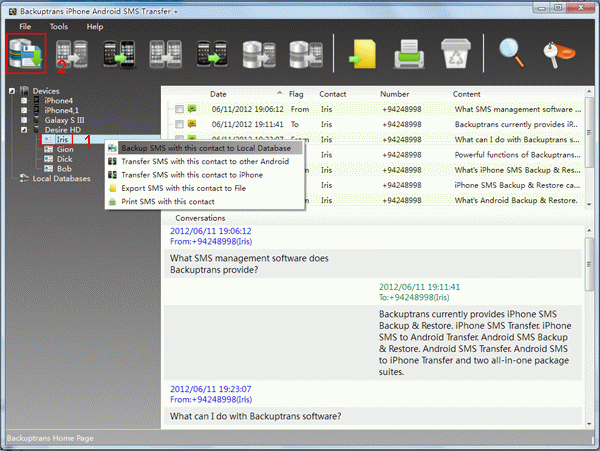Sort messages by the Flag column header
The image size is (600, 451).
pyautogui.click(x=296, y=94)
